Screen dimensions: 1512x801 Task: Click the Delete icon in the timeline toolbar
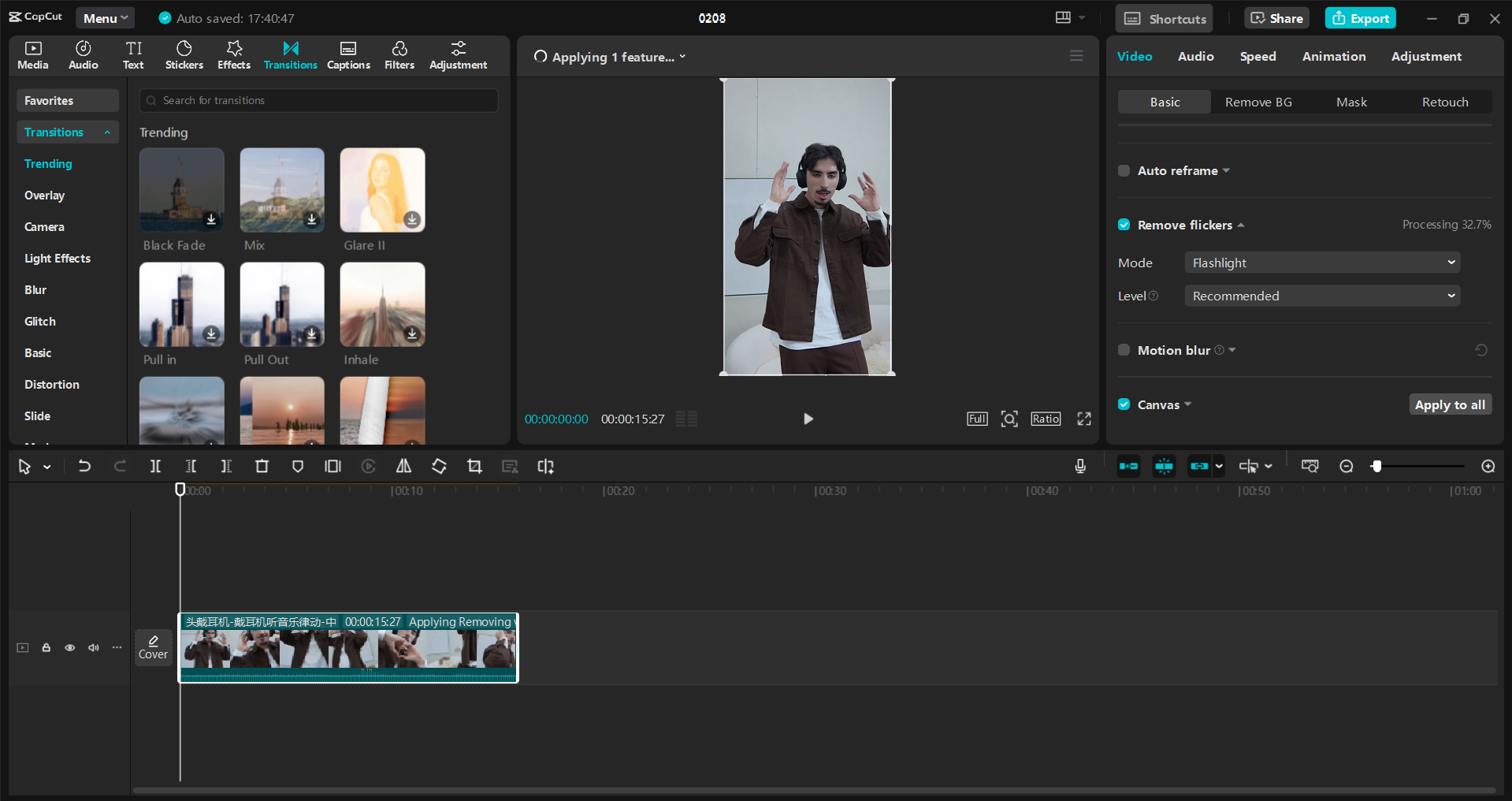(x=262, y=466)
